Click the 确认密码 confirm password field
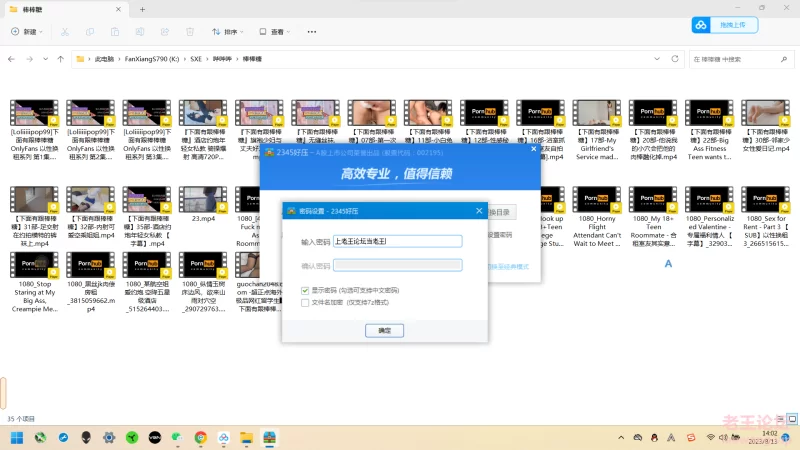This screenshot has width=800, height=450. click(397, 265)
